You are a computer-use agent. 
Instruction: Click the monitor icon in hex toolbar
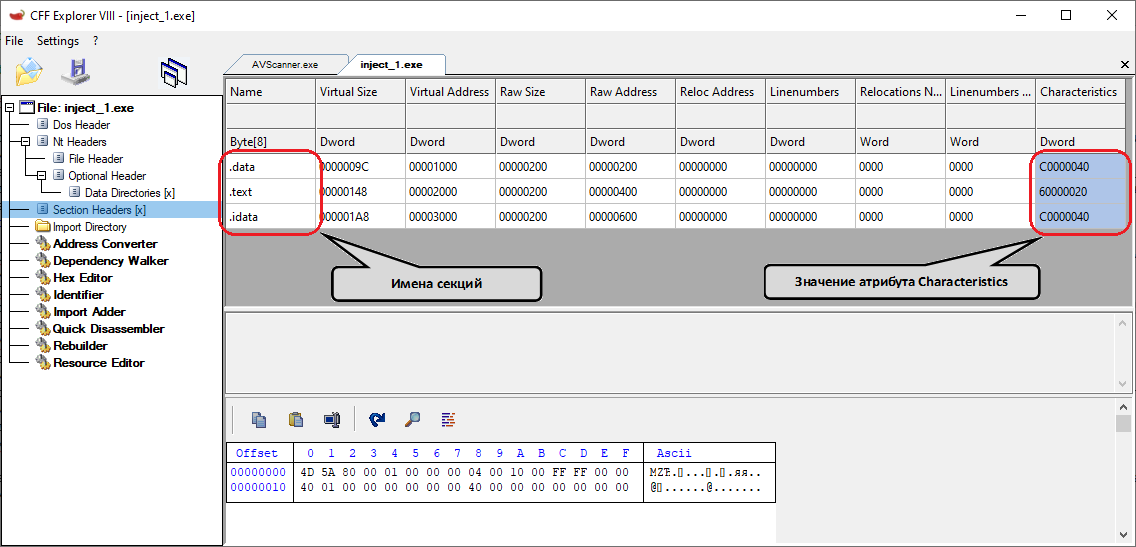click(x=332, y=419)
